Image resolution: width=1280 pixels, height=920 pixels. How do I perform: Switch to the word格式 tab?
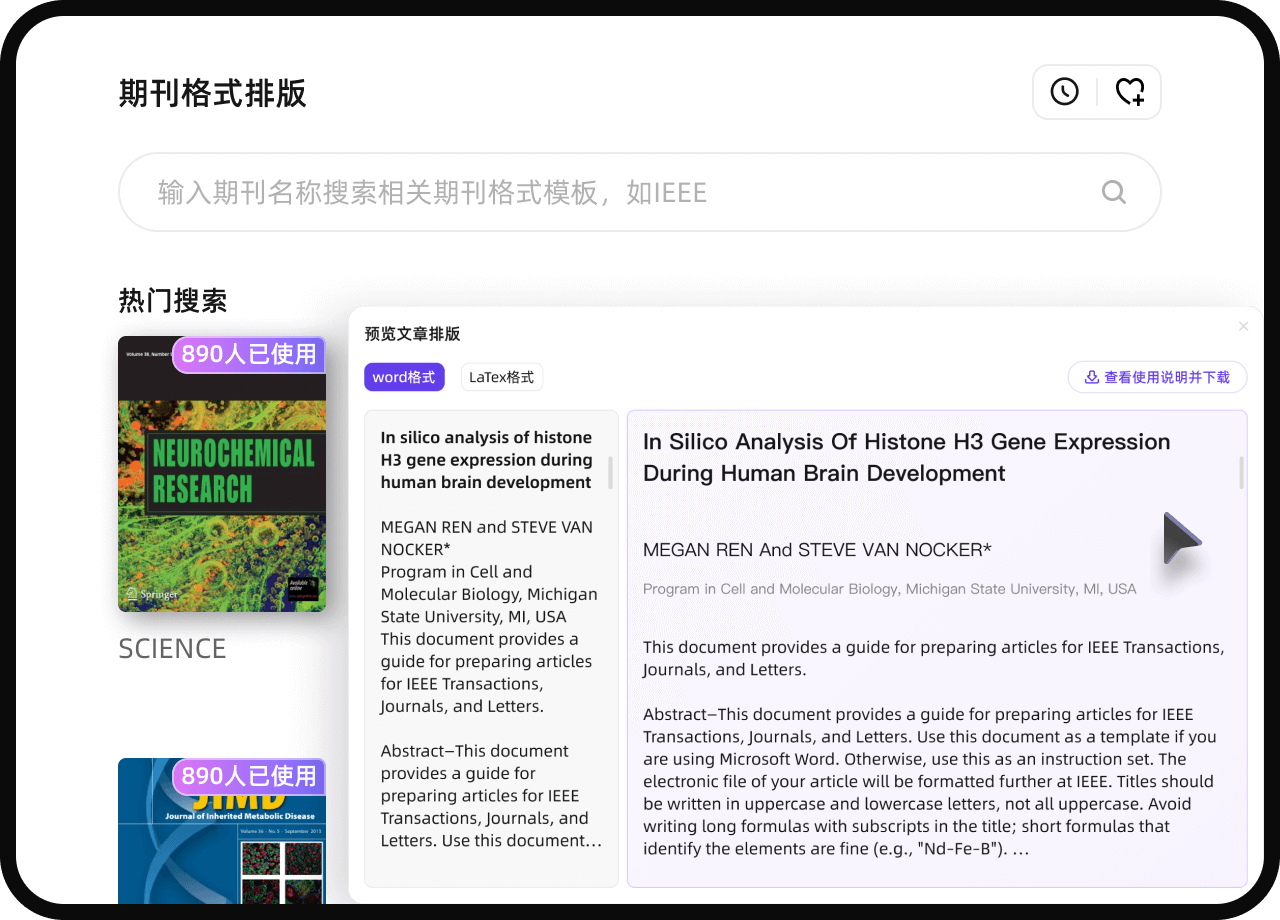click(x=404, y=377)
